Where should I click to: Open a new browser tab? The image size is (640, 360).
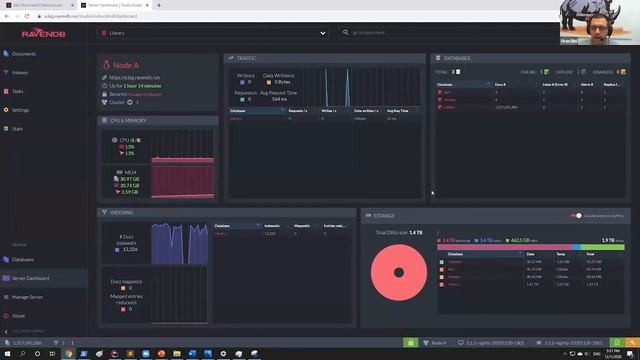[159, 5]
